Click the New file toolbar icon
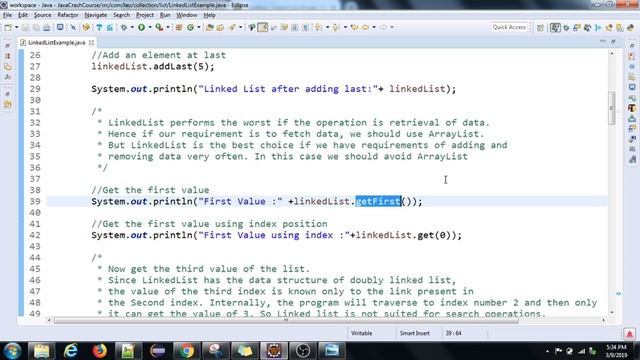The height and width of the screenshot is (360, 640). (x=8, y=27)
